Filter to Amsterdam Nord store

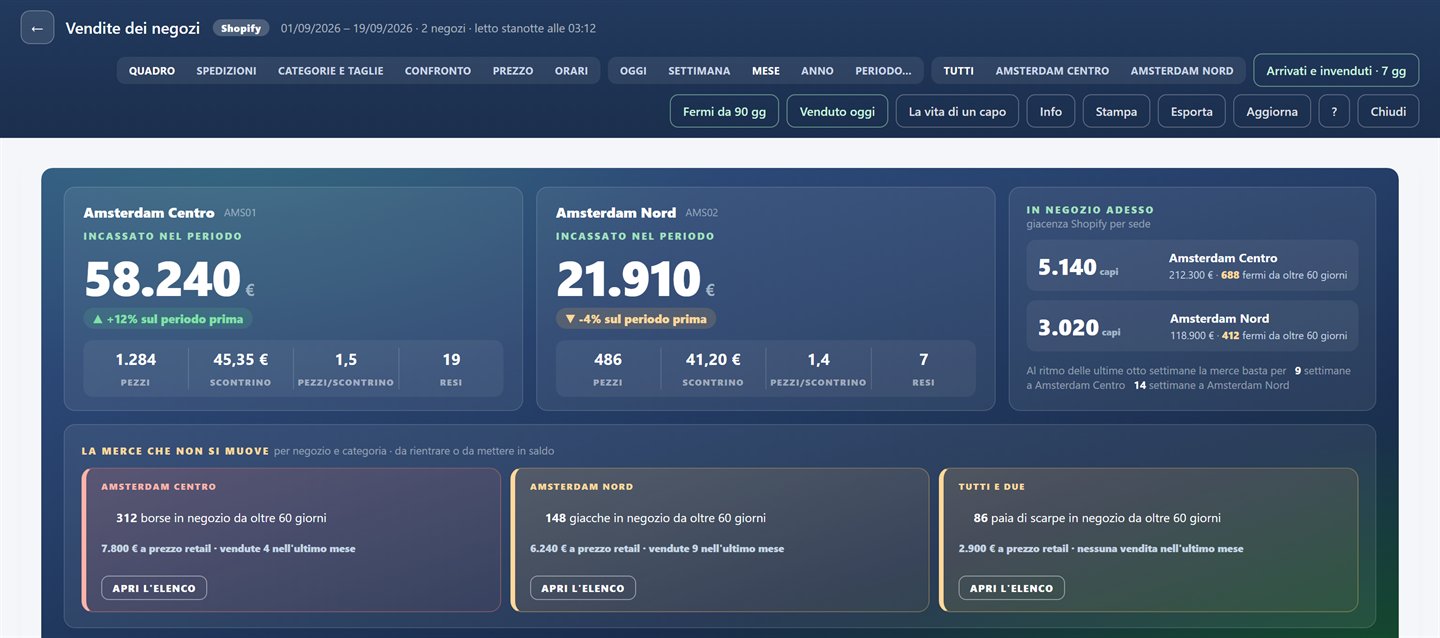pos(1182,71)
